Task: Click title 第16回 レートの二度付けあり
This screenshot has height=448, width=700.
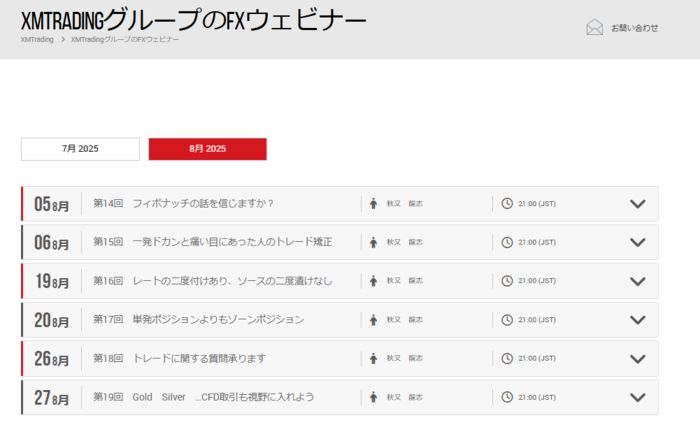Action: coord(212,281)
